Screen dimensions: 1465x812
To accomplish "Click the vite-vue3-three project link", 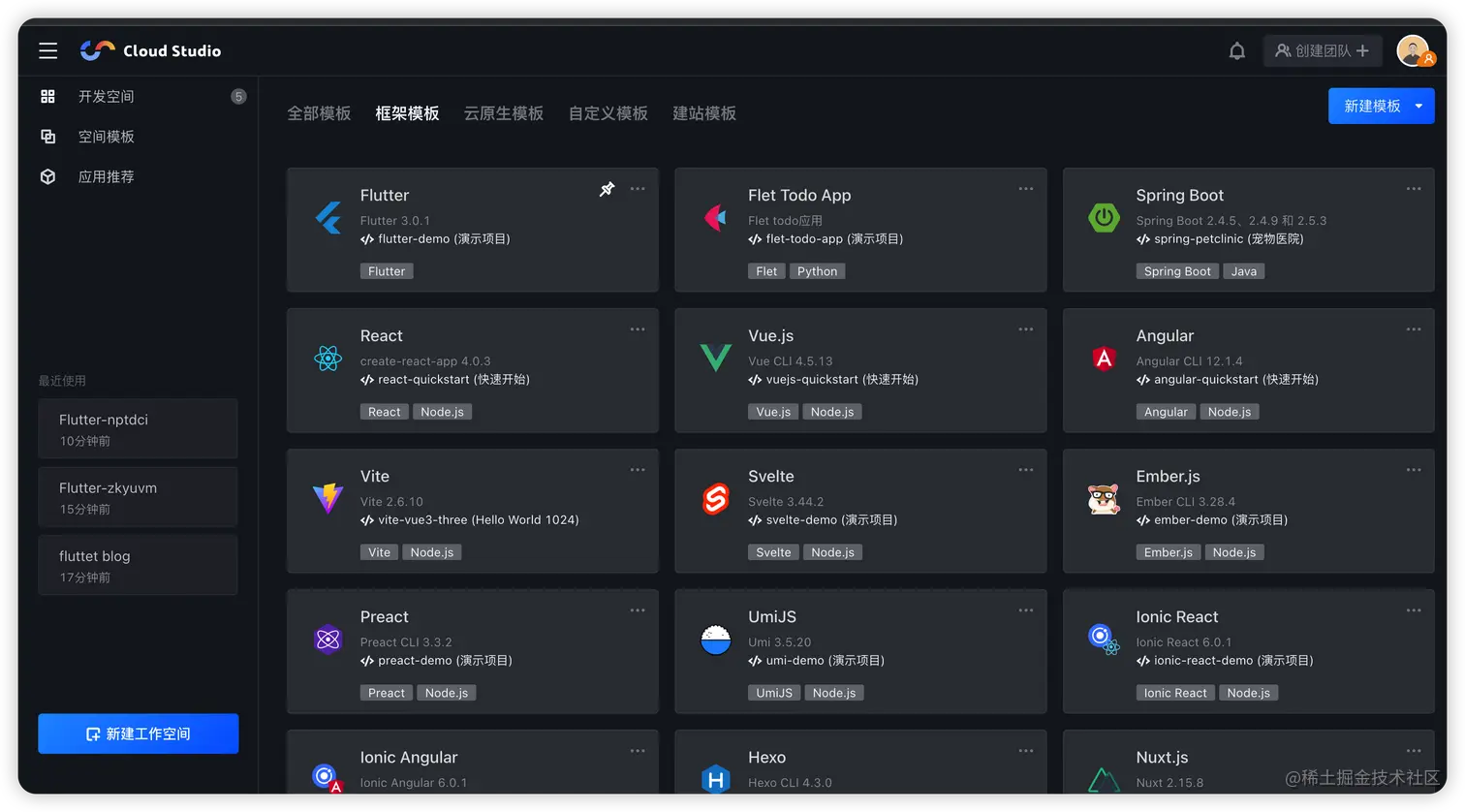I will tap(470, 520).
